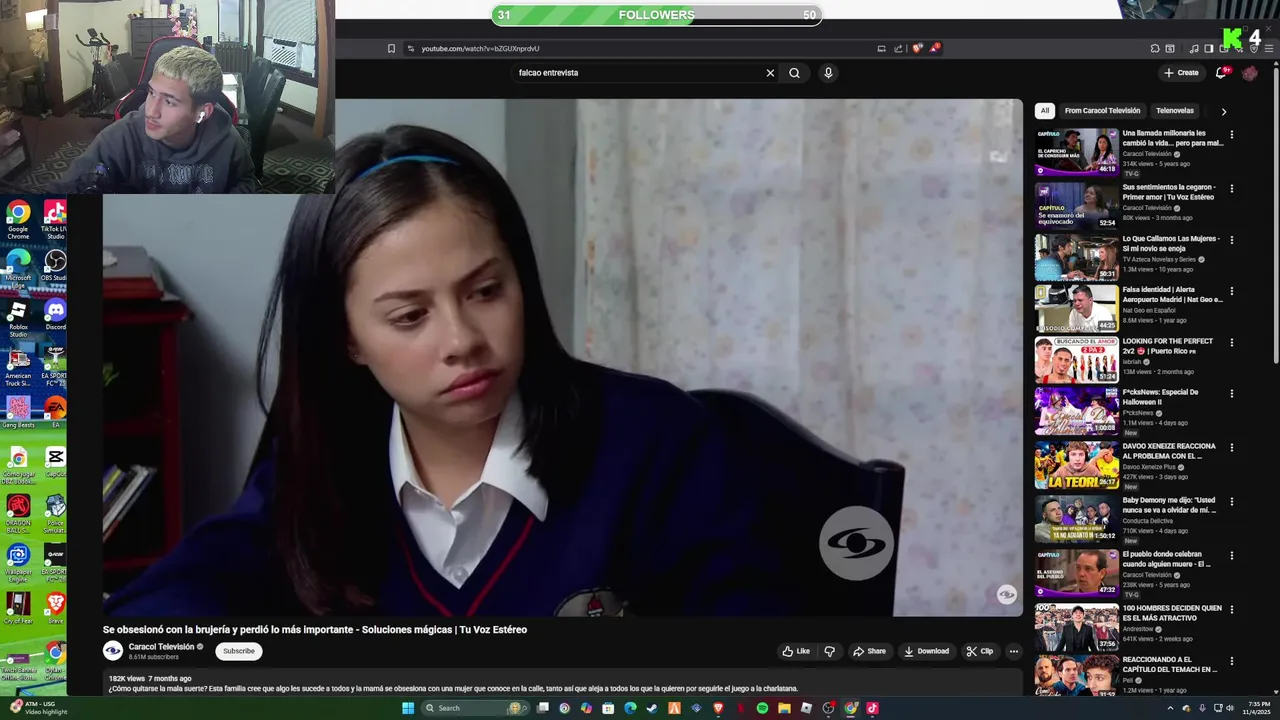Open Caracol Televisión channel avatar
1280x720 pixels.
[113, 651]
